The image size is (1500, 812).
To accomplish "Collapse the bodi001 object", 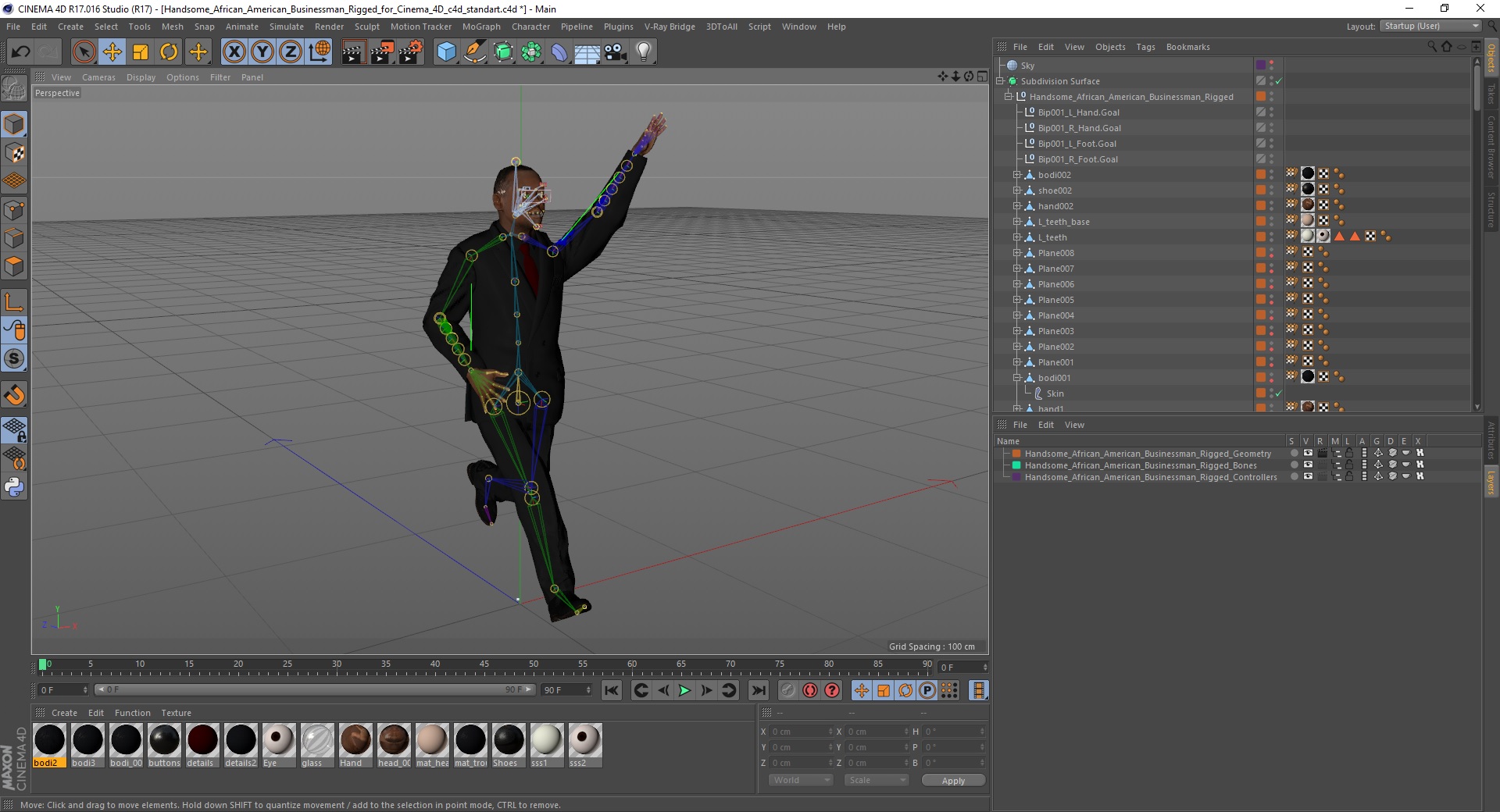I will point(1017,378).
